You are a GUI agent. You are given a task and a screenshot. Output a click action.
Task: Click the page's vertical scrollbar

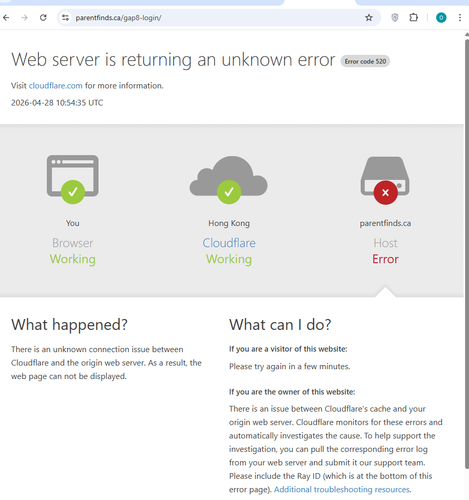pos(466,253)
